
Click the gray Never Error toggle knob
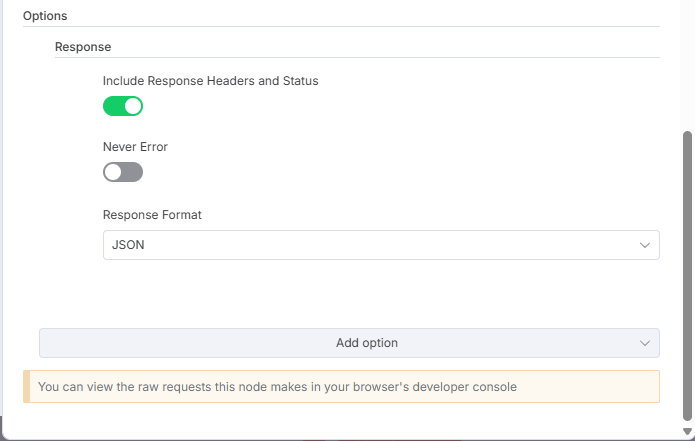click(x=113, y=172)
